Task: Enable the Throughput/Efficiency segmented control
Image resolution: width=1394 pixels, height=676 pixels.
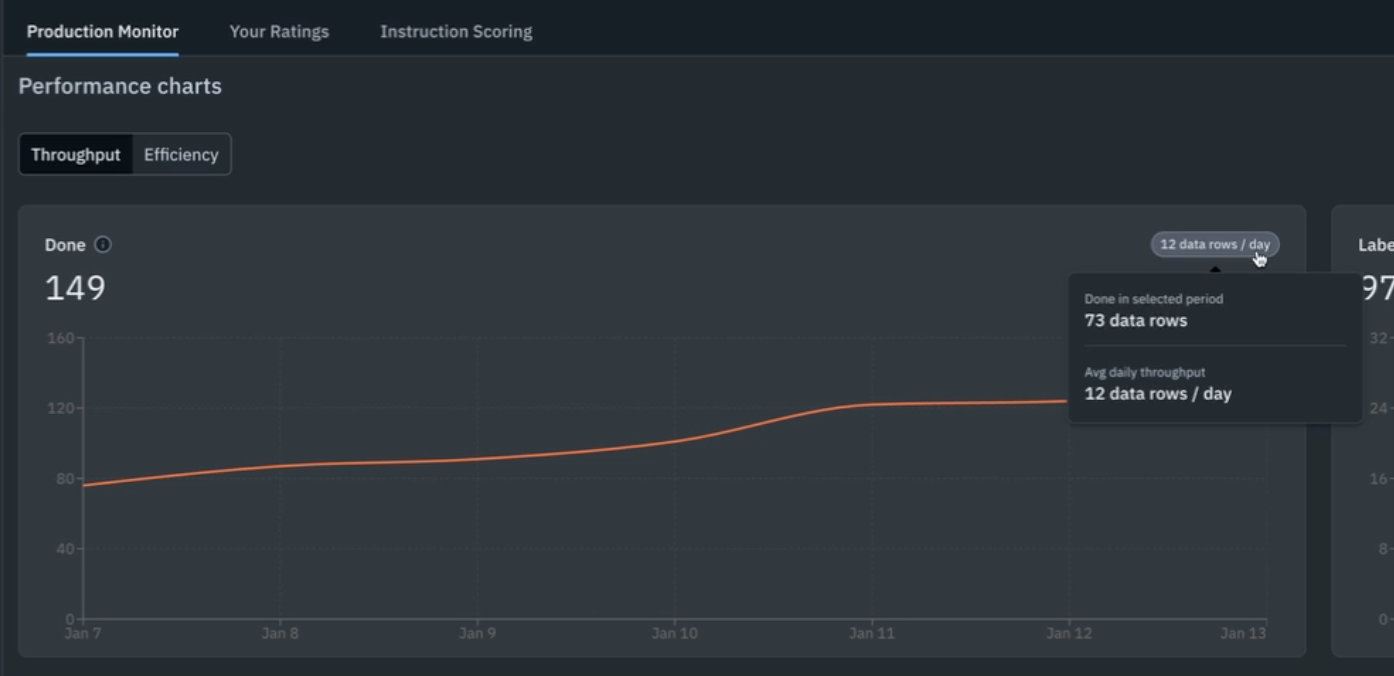Action: point(125,154)
